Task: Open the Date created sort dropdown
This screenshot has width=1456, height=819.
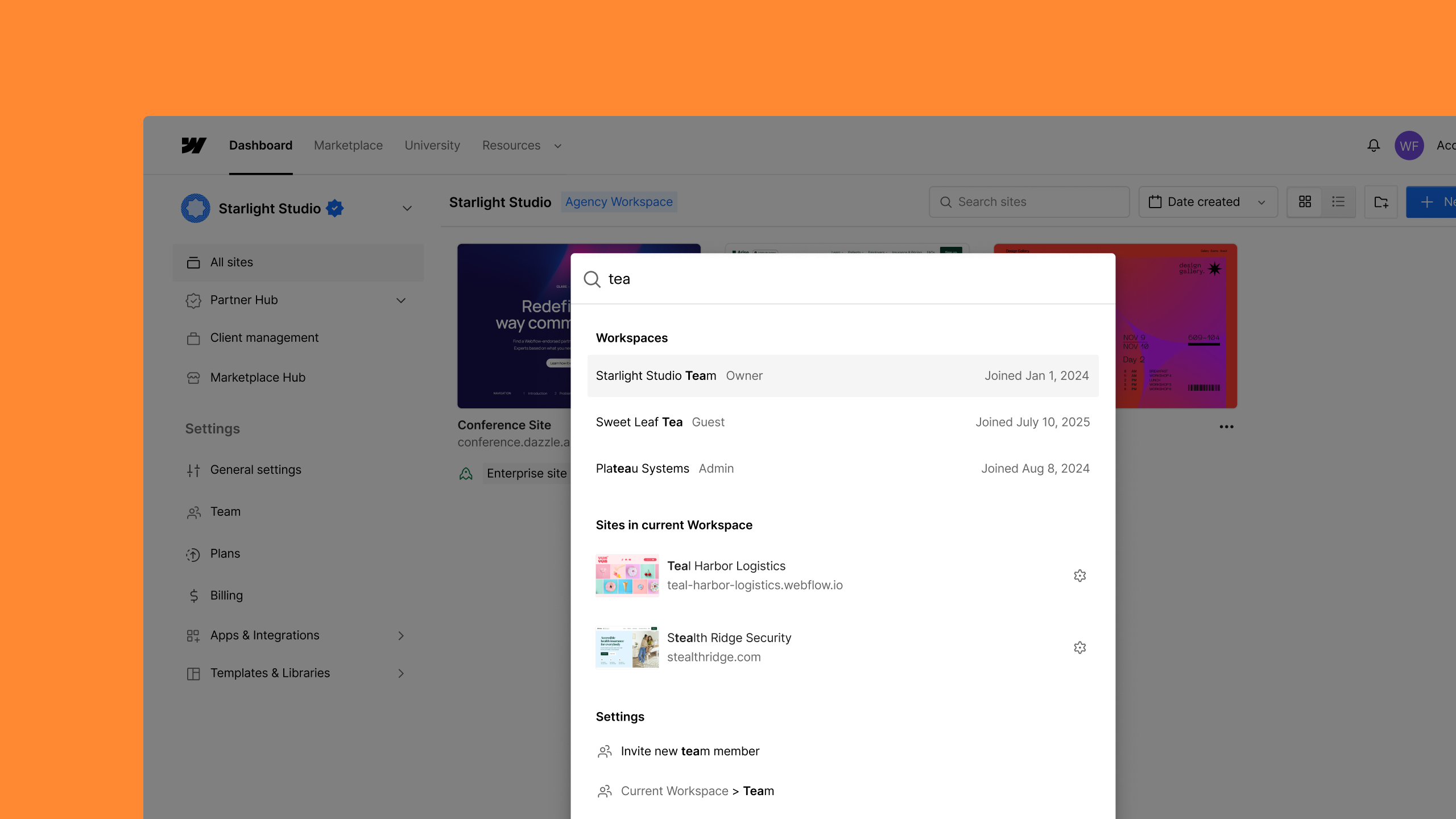Action: (1208, 202)
